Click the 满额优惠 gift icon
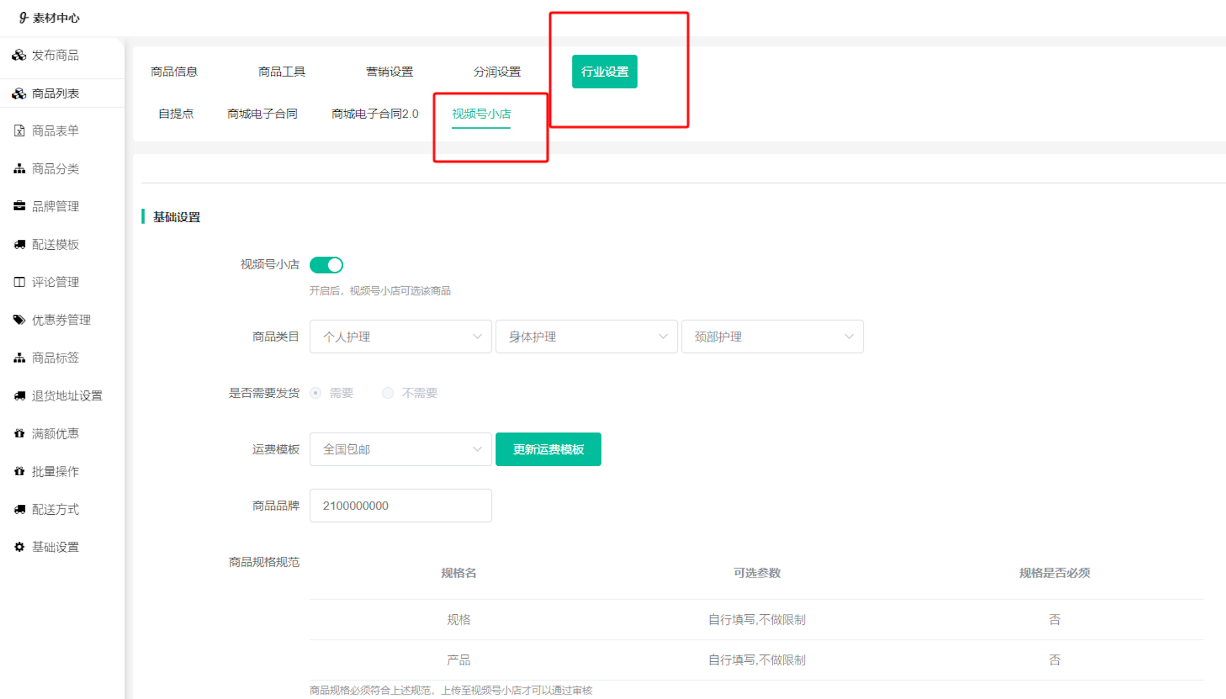 [19, 434]
